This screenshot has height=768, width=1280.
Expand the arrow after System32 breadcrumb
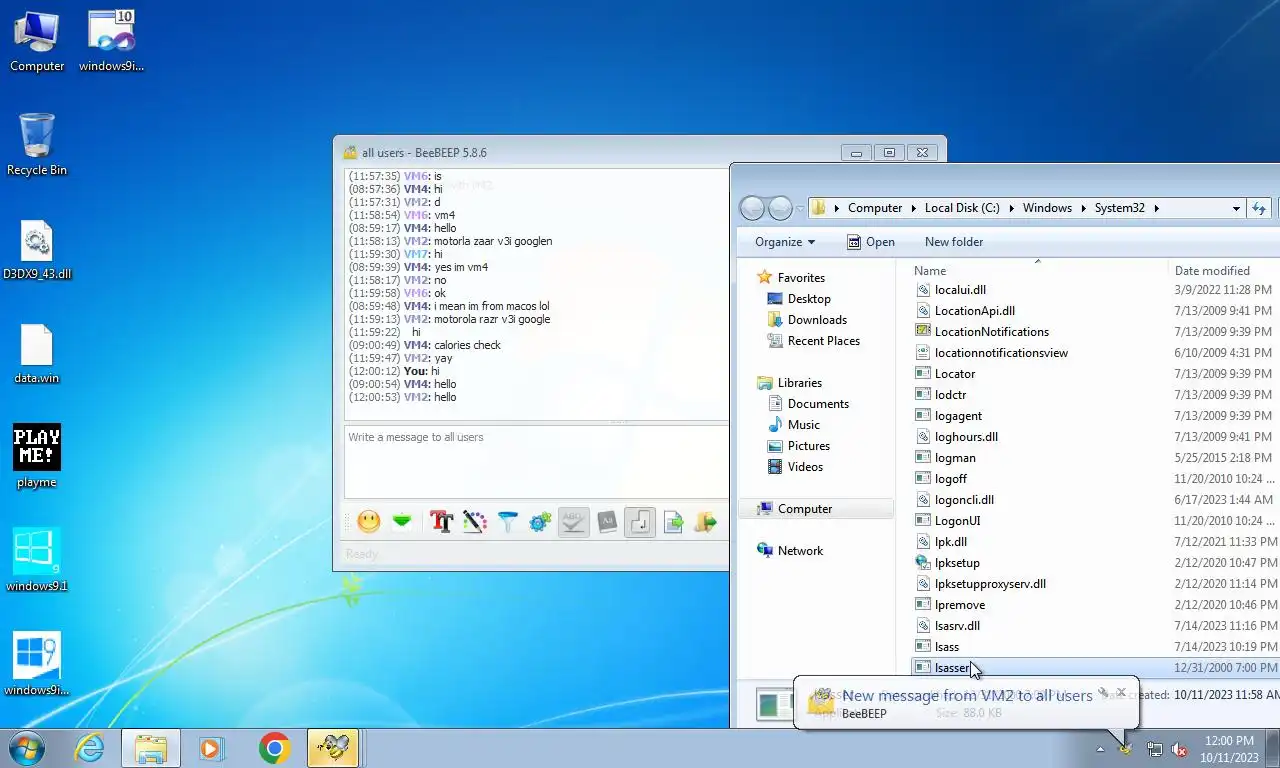pyautogui.click(x=1157, y=208)
